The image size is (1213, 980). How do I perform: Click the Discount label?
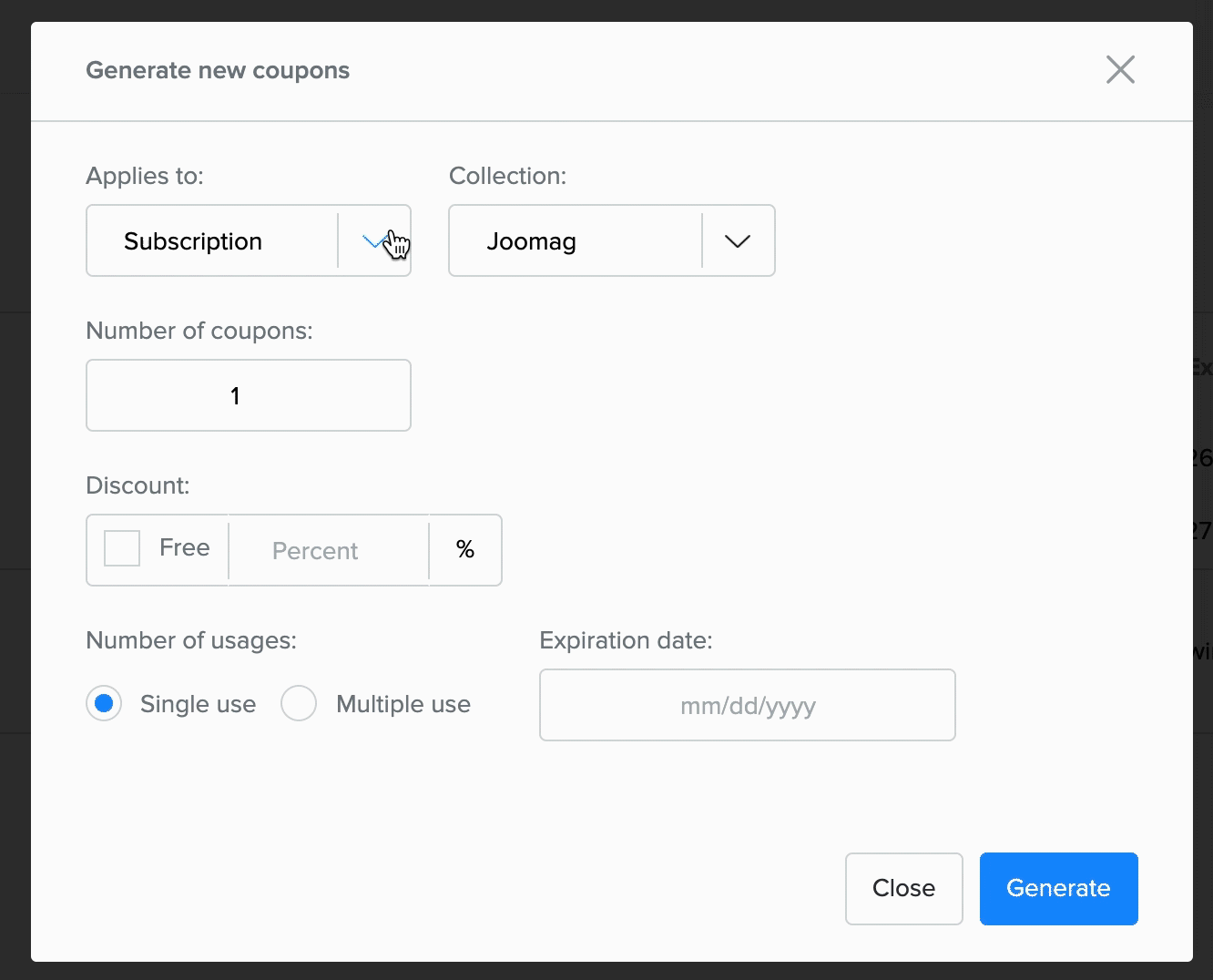coord(138,485)
